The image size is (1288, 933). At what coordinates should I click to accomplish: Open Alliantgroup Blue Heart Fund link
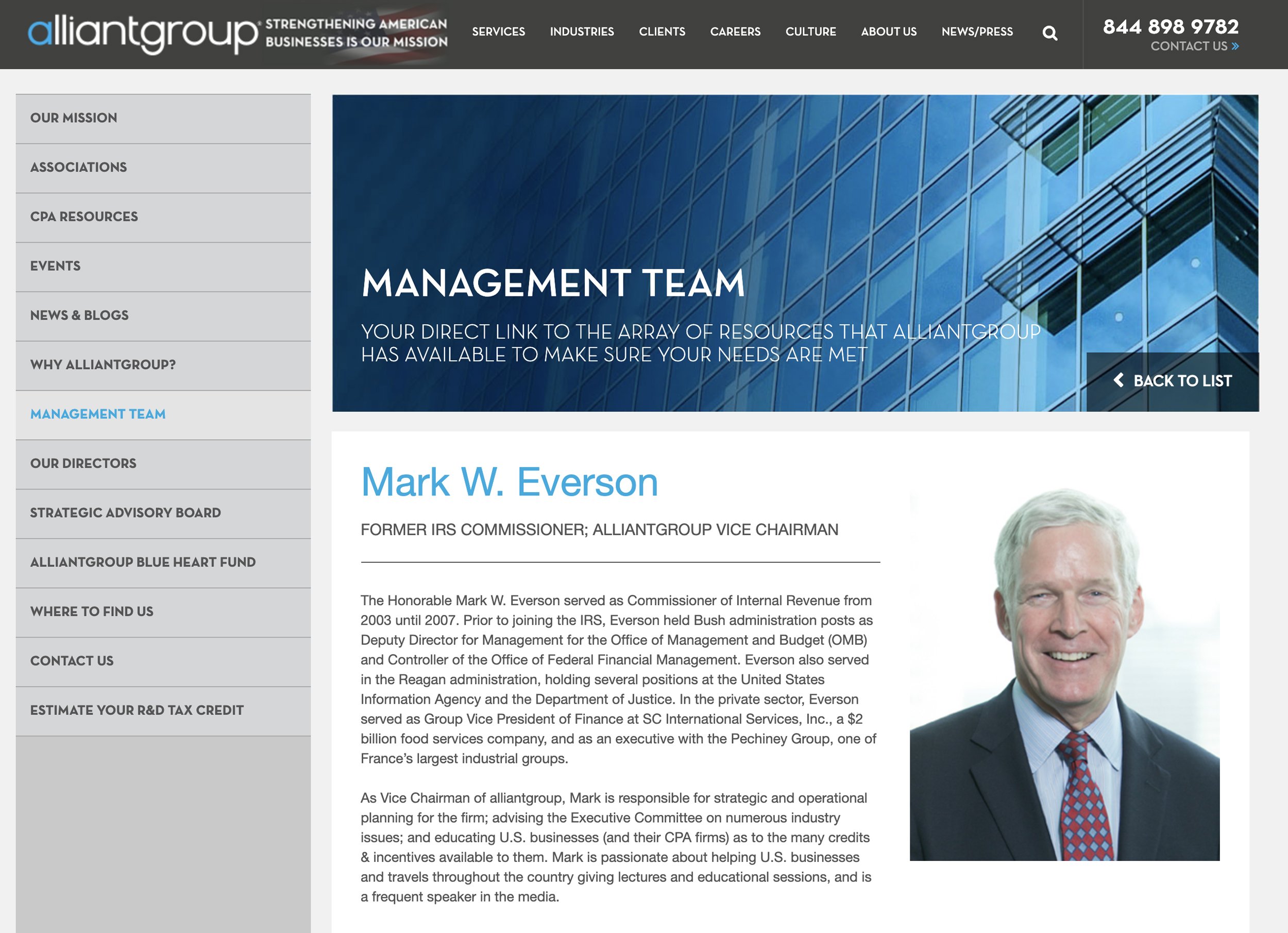pyautogui.click(x=163, y=563)
